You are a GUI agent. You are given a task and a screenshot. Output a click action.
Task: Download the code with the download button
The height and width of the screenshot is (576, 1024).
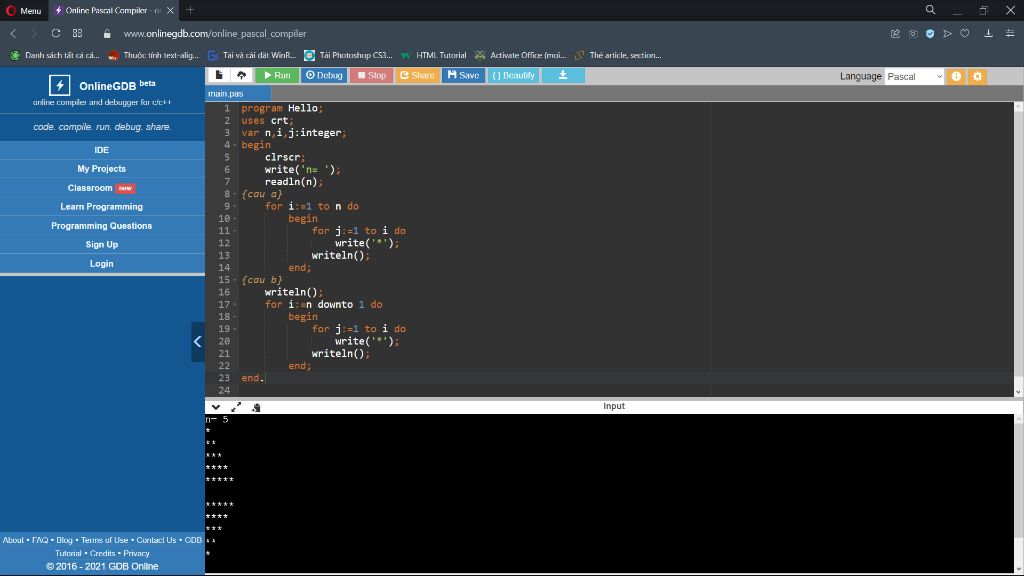563,75
